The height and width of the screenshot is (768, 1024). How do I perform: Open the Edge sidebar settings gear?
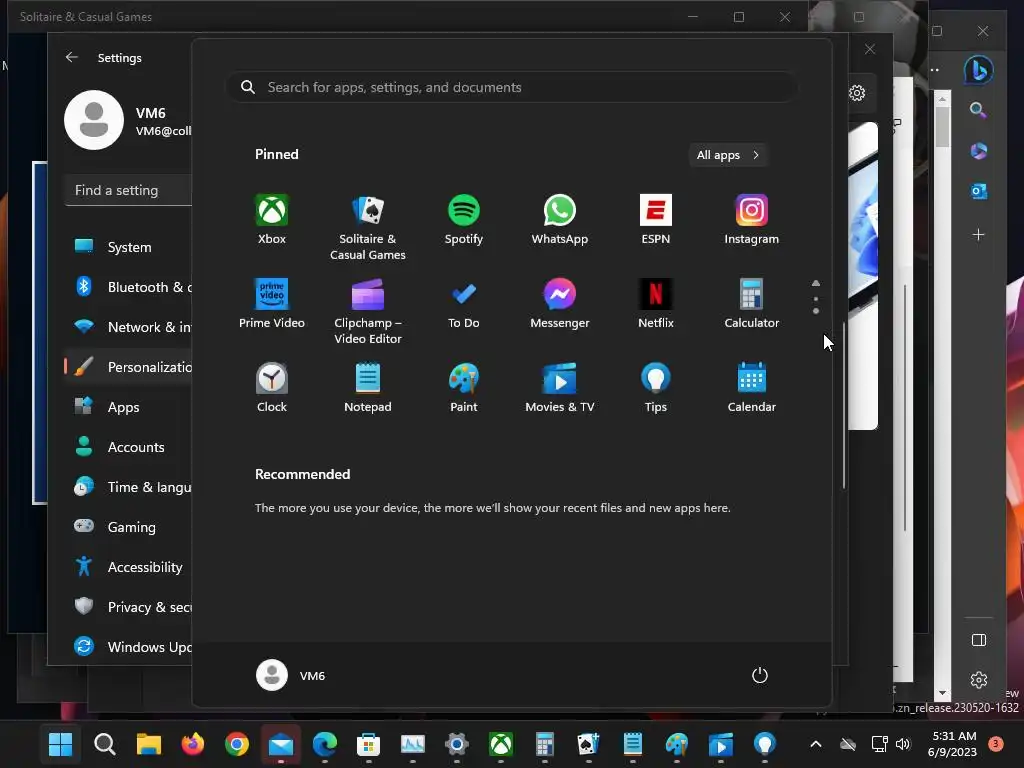point(978,680)
